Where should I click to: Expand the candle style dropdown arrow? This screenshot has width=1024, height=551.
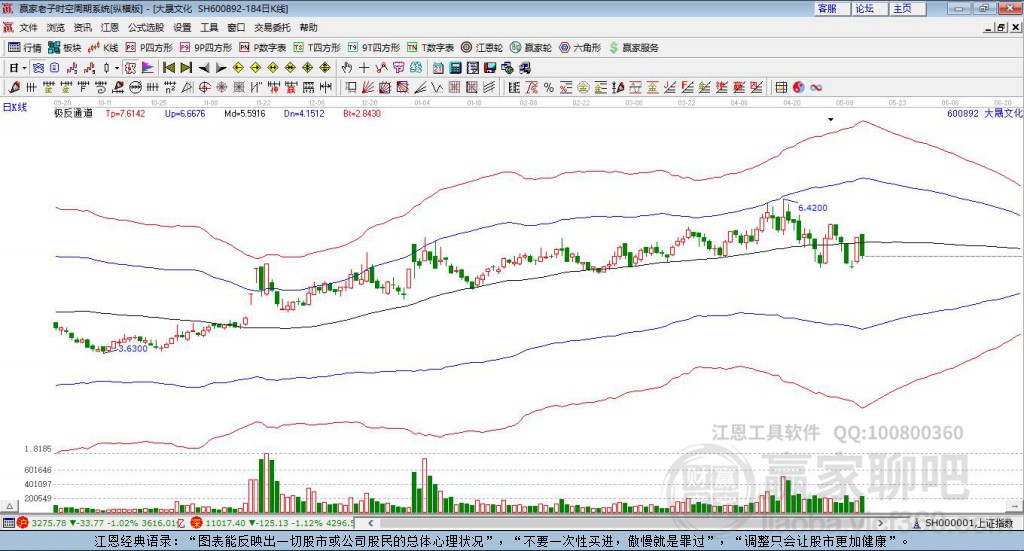[x=117, y=68]
